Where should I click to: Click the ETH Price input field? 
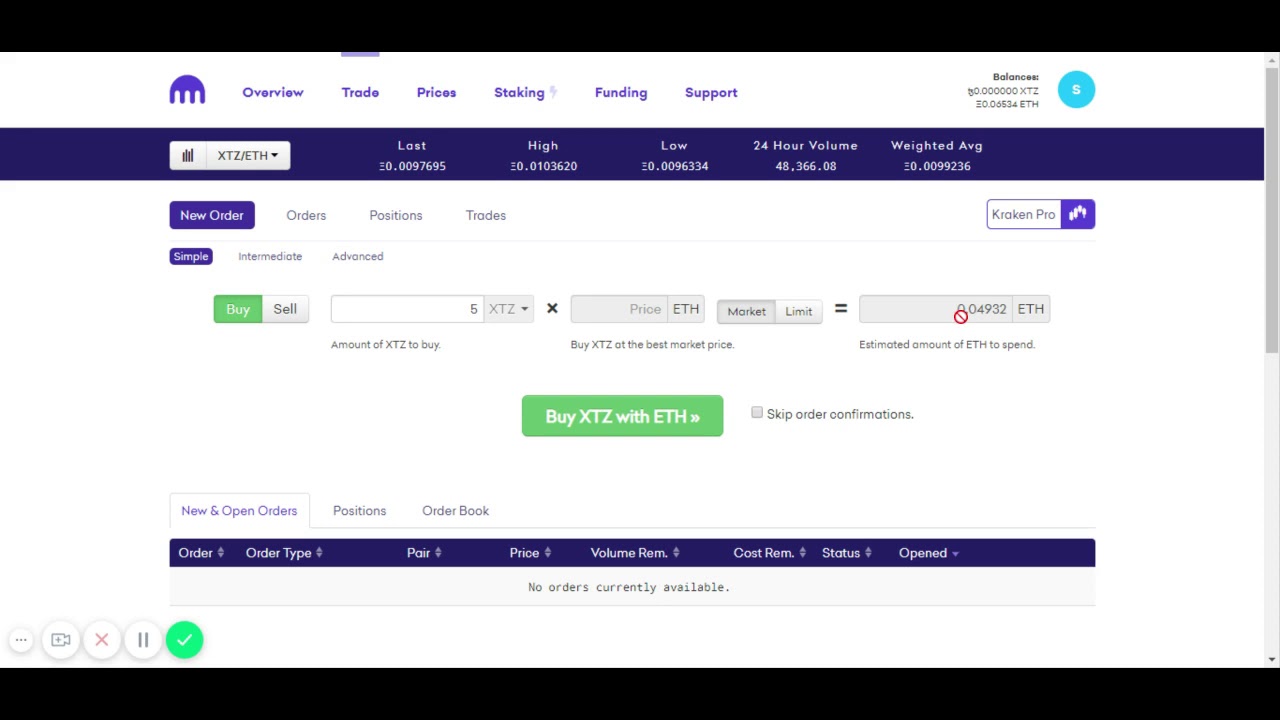[619, 309]
